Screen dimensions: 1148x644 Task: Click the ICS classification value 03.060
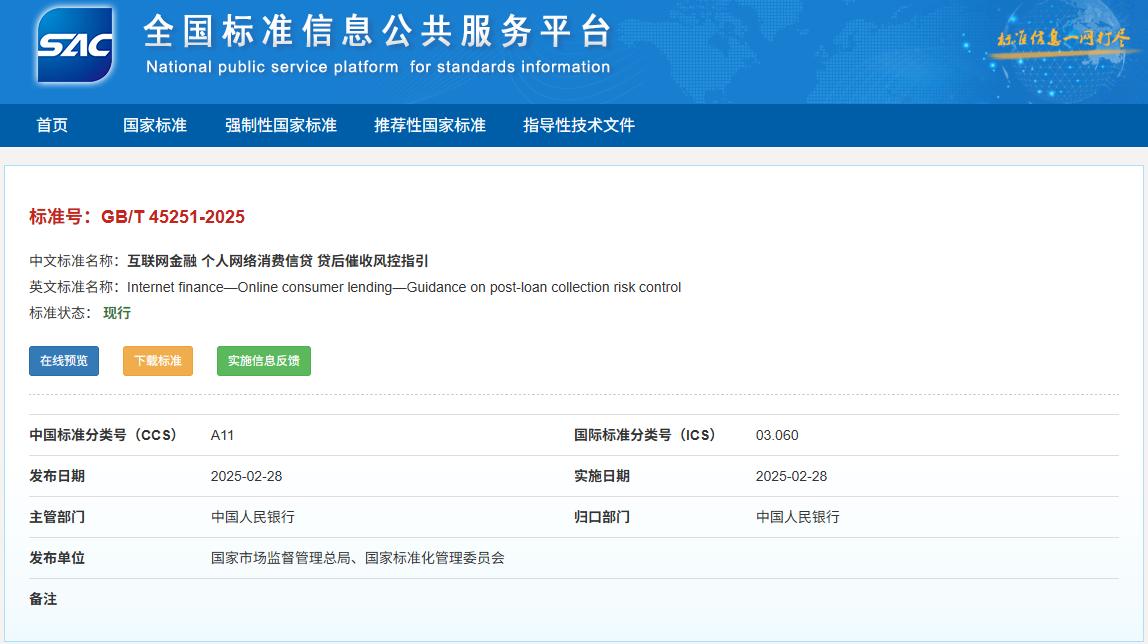point(777,435)
